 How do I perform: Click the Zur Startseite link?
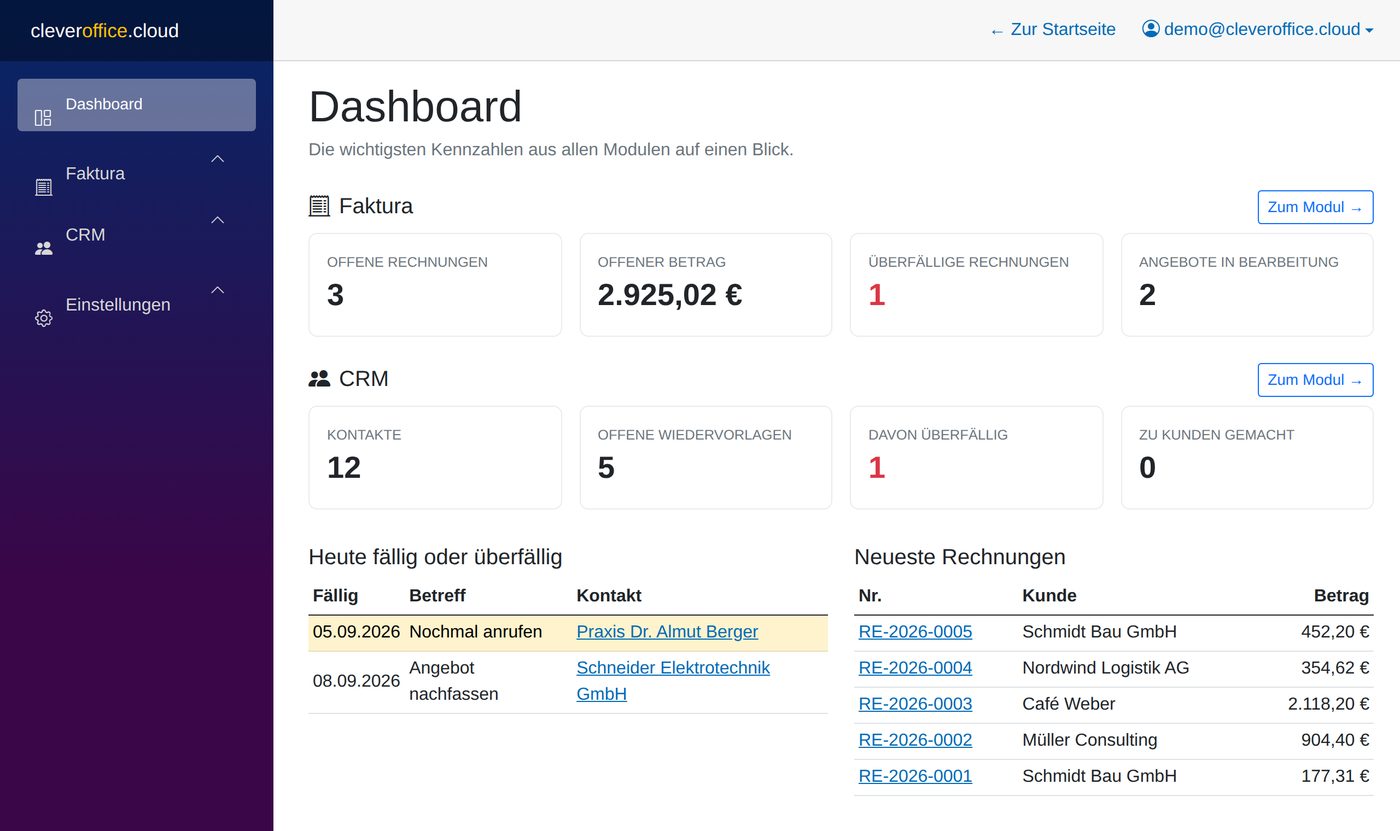tap(1052, 29)
